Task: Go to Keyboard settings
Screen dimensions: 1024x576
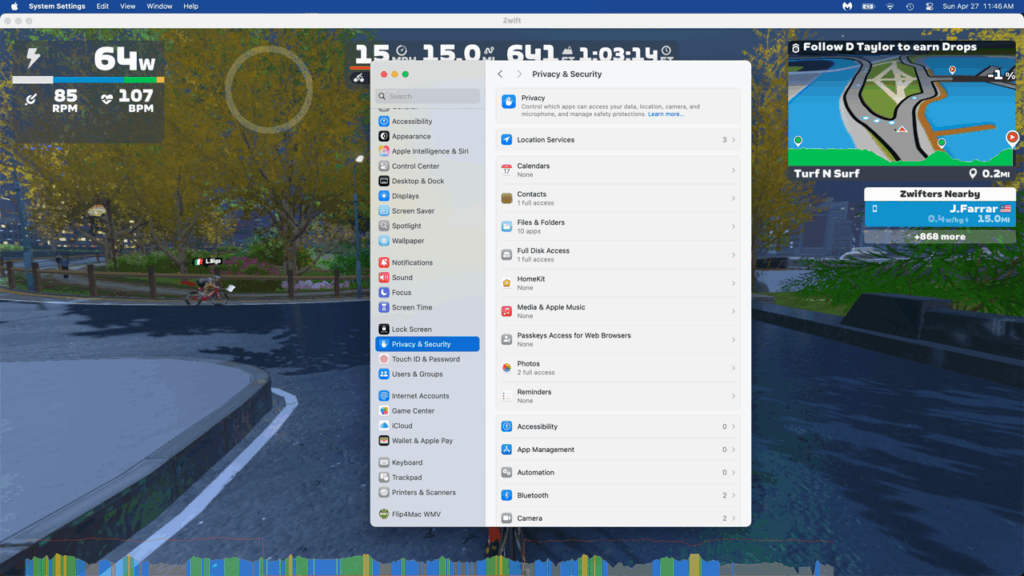Action: [x=428, y=463]
